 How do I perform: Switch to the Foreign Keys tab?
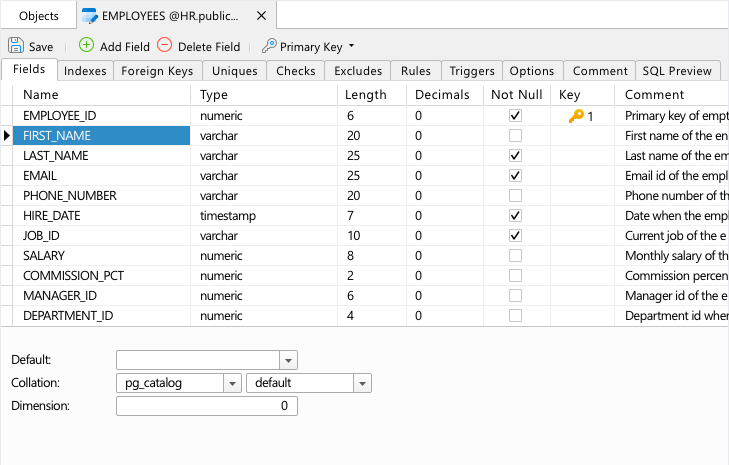pyautogui.click(x=157, y=71)
